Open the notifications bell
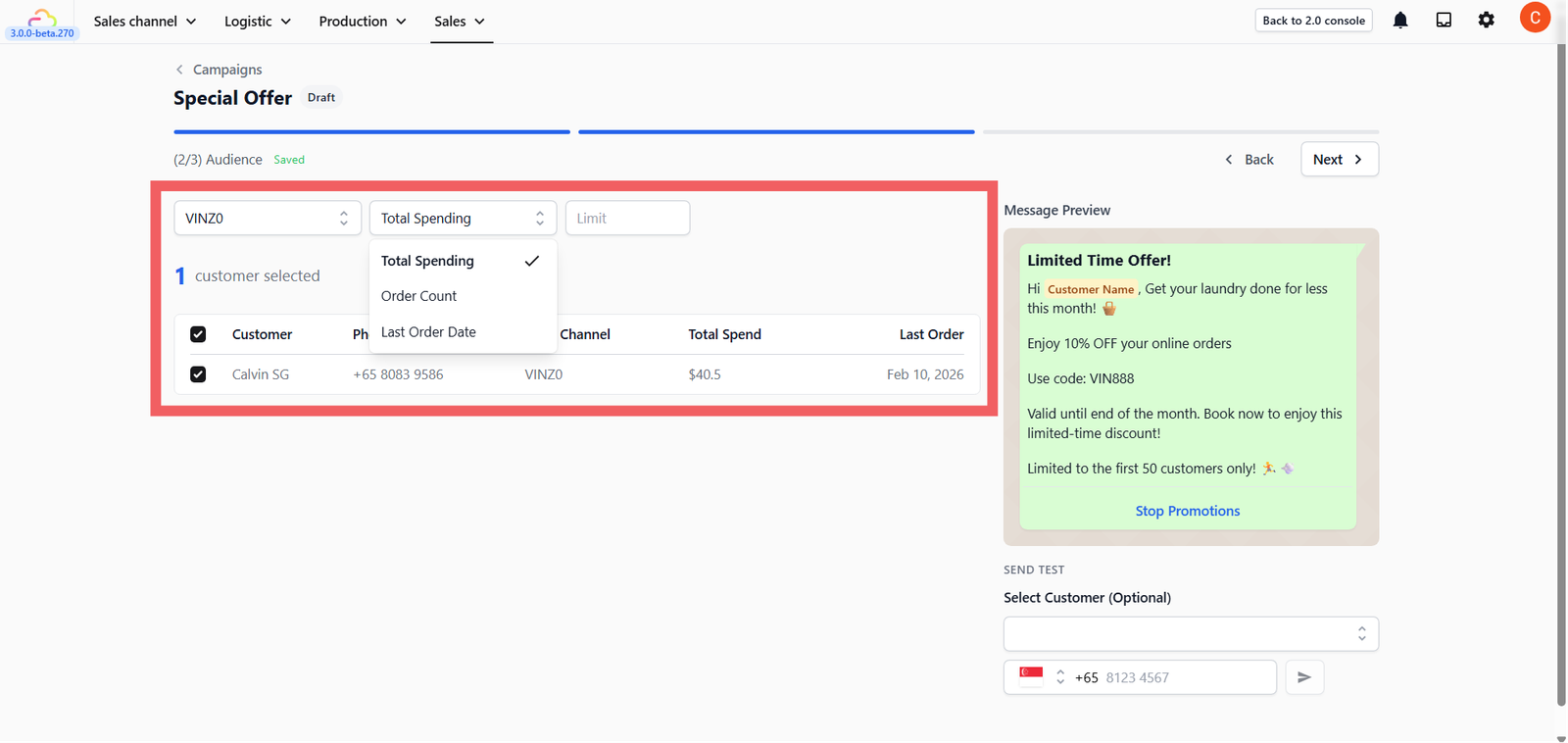 1400,21
